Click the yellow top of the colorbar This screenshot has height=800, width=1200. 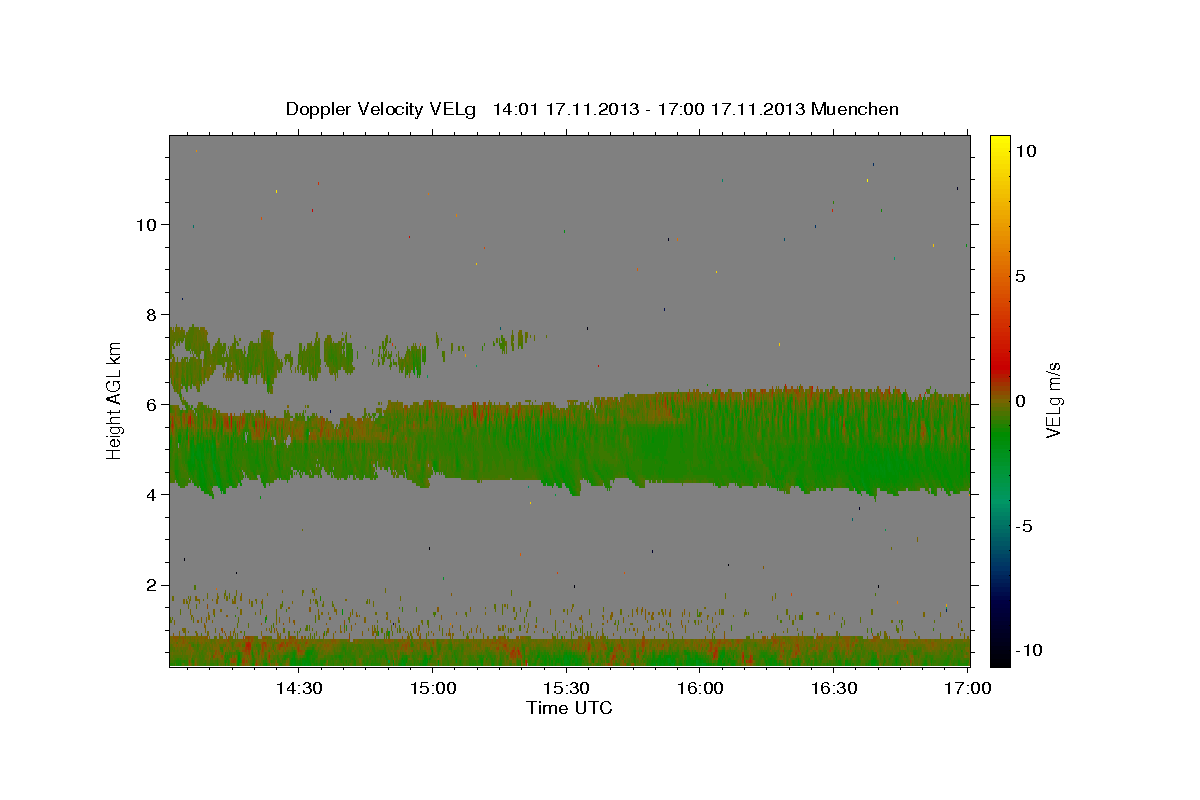(999, 145)
